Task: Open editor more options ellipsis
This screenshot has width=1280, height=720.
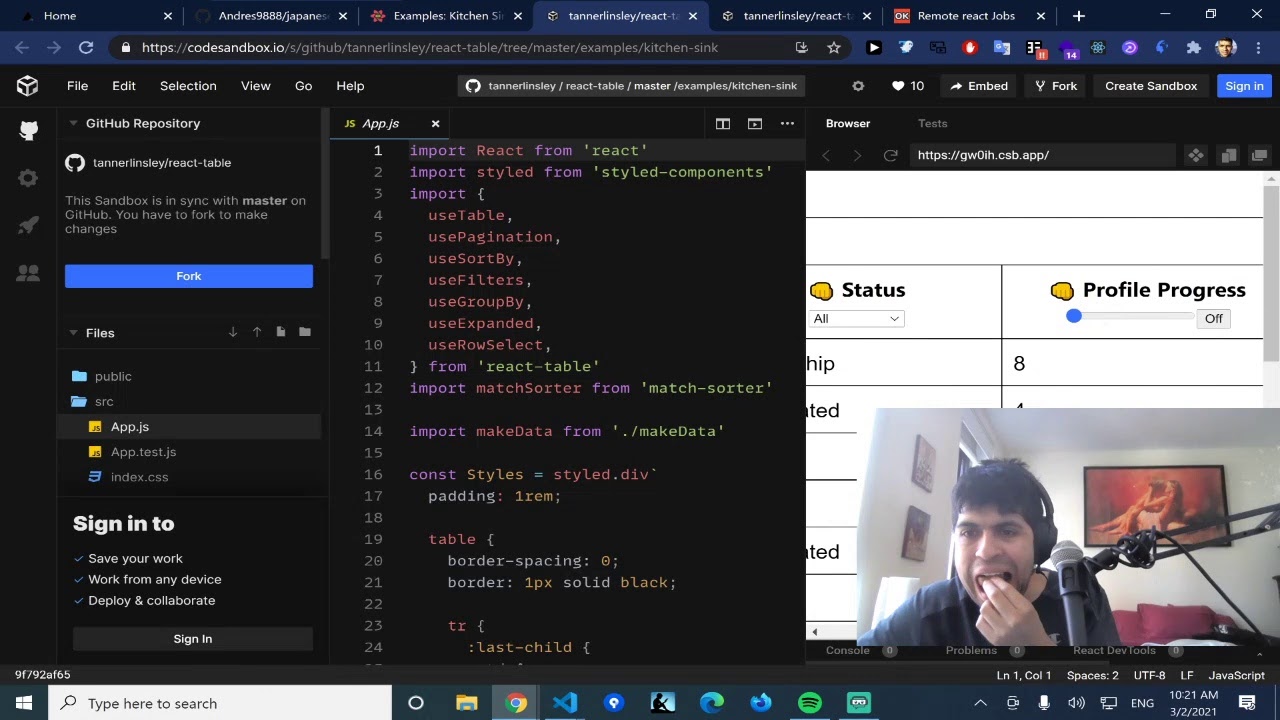Action: pos(787,123)
